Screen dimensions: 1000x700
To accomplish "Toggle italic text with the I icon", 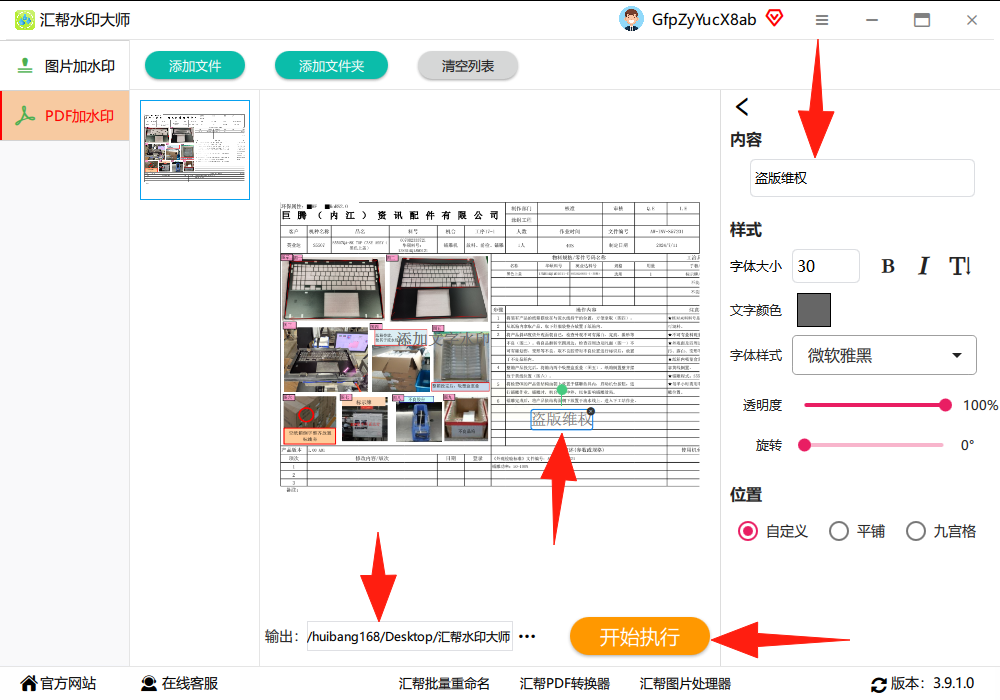I will click(x=923, y=266).
